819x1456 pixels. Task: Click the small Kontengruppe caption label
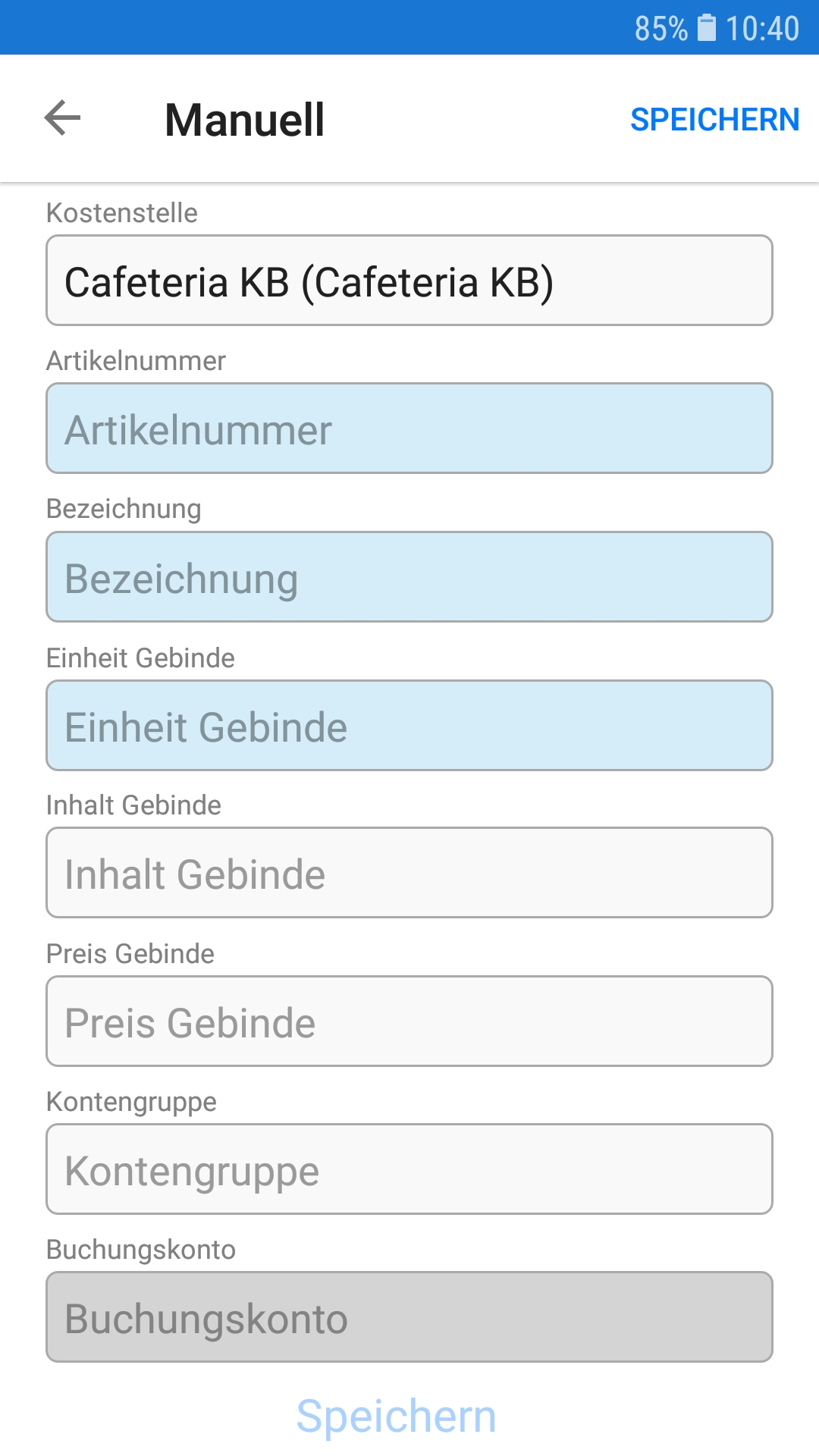131,1102
